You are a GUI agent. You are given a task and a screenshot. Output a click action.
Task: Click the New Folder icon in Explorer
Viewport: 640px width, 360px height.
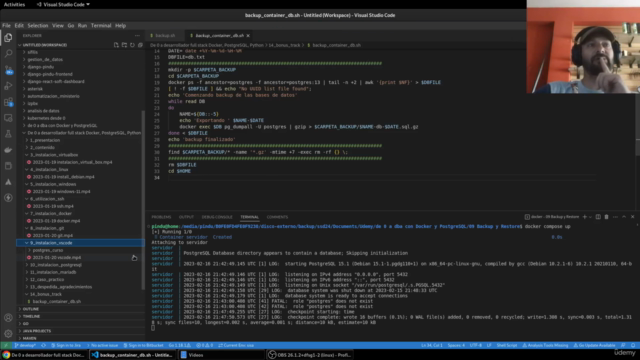pyautogui.click(x=124, y=45)
